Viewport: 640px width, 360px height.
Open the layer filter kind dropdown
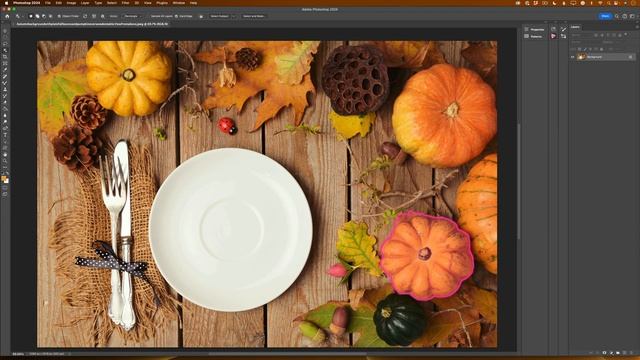pos(582,36)
